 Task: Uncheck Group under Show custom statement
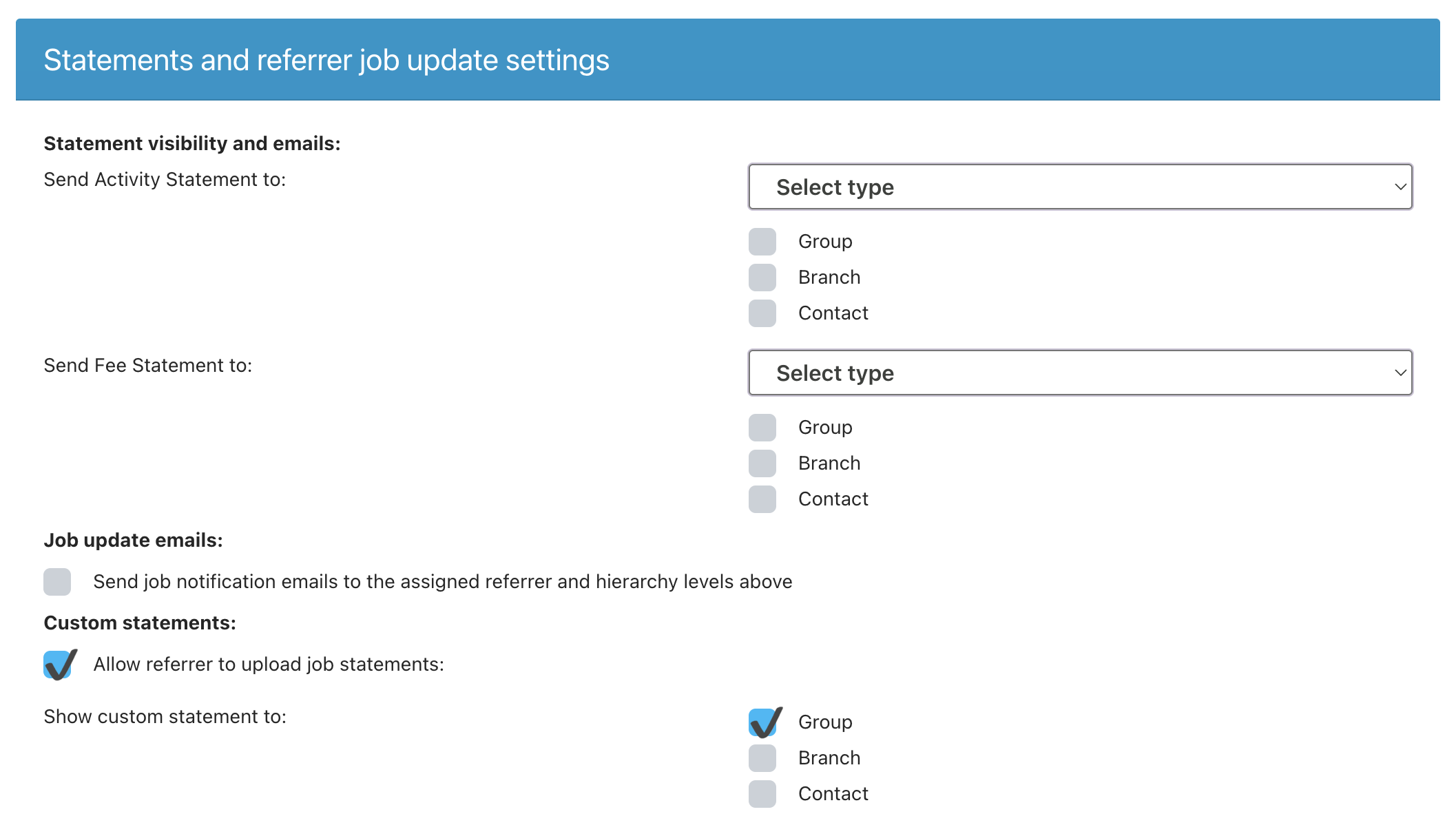click(764, 722)
